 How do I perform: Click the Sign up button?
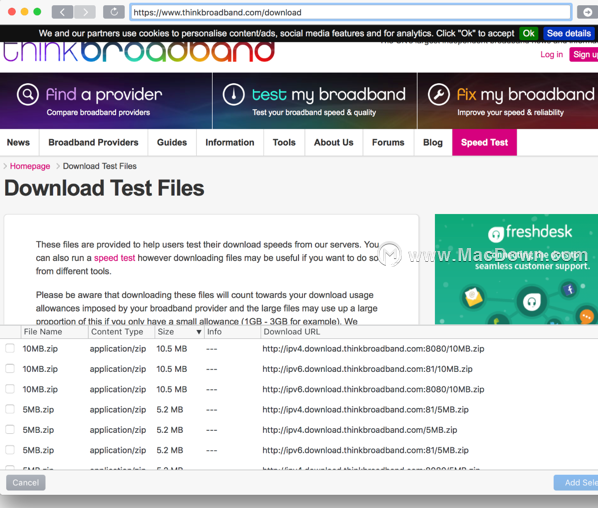[584, 55]
